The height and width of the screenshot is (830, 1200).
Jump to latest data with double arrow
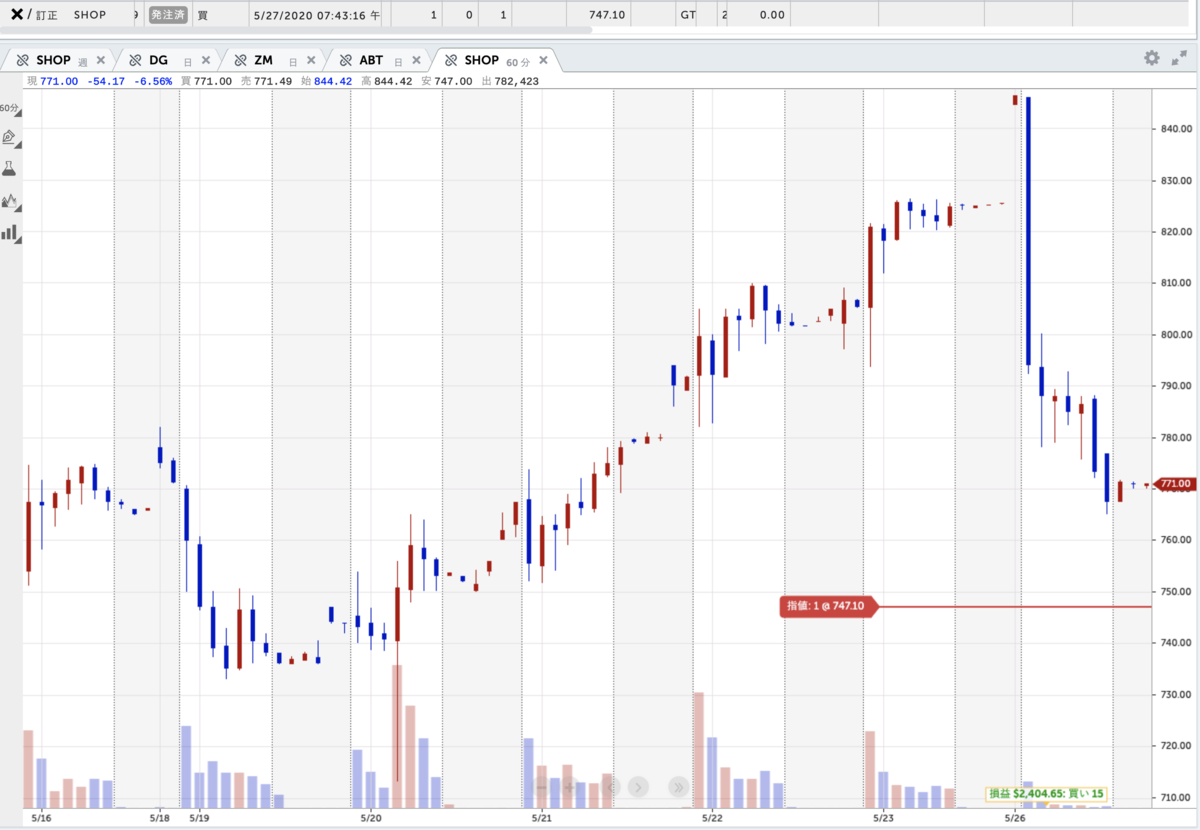pyautogui.click(x=679, y=786)
